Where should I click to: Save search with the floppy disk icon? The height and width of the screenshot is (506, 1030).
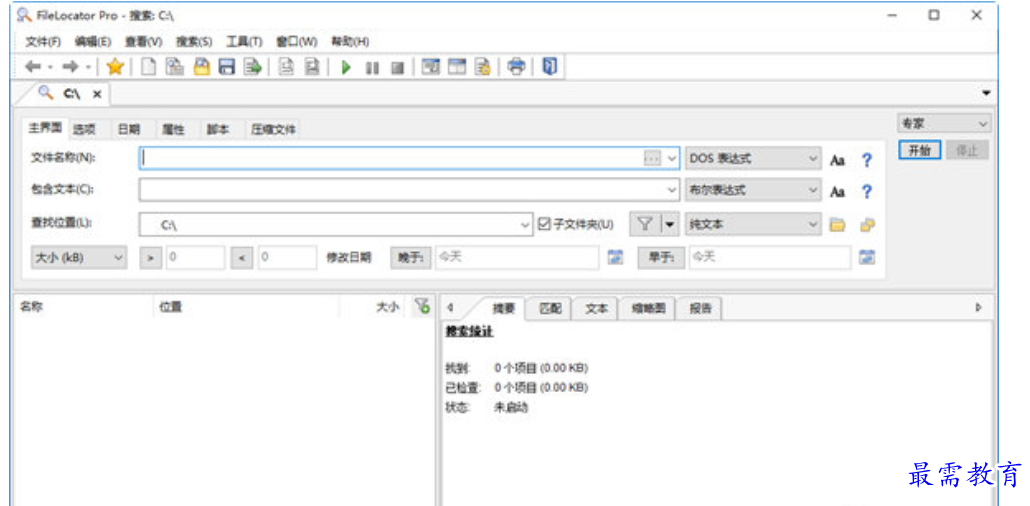[x=227, y=67]
